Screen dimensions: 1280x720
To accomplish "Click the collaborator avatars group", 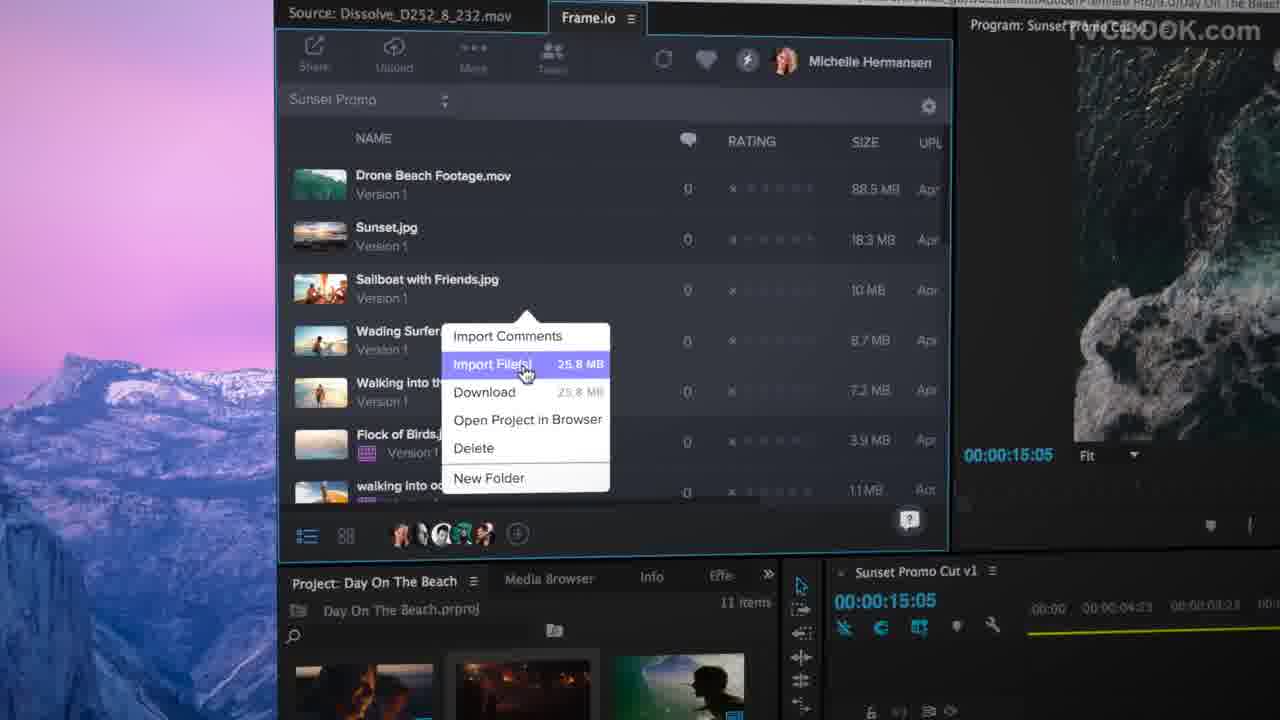I will pyautogui.click(x=444, y=534).
